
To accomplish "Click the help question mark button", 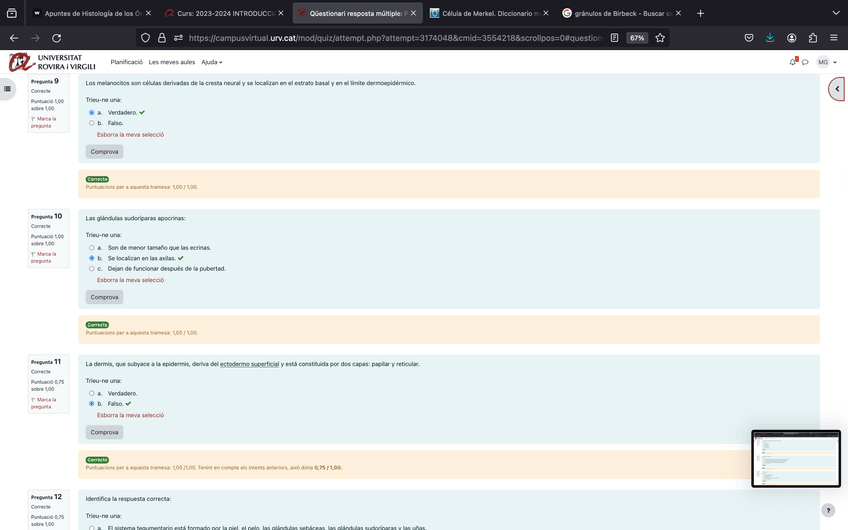I will [828, 510].
